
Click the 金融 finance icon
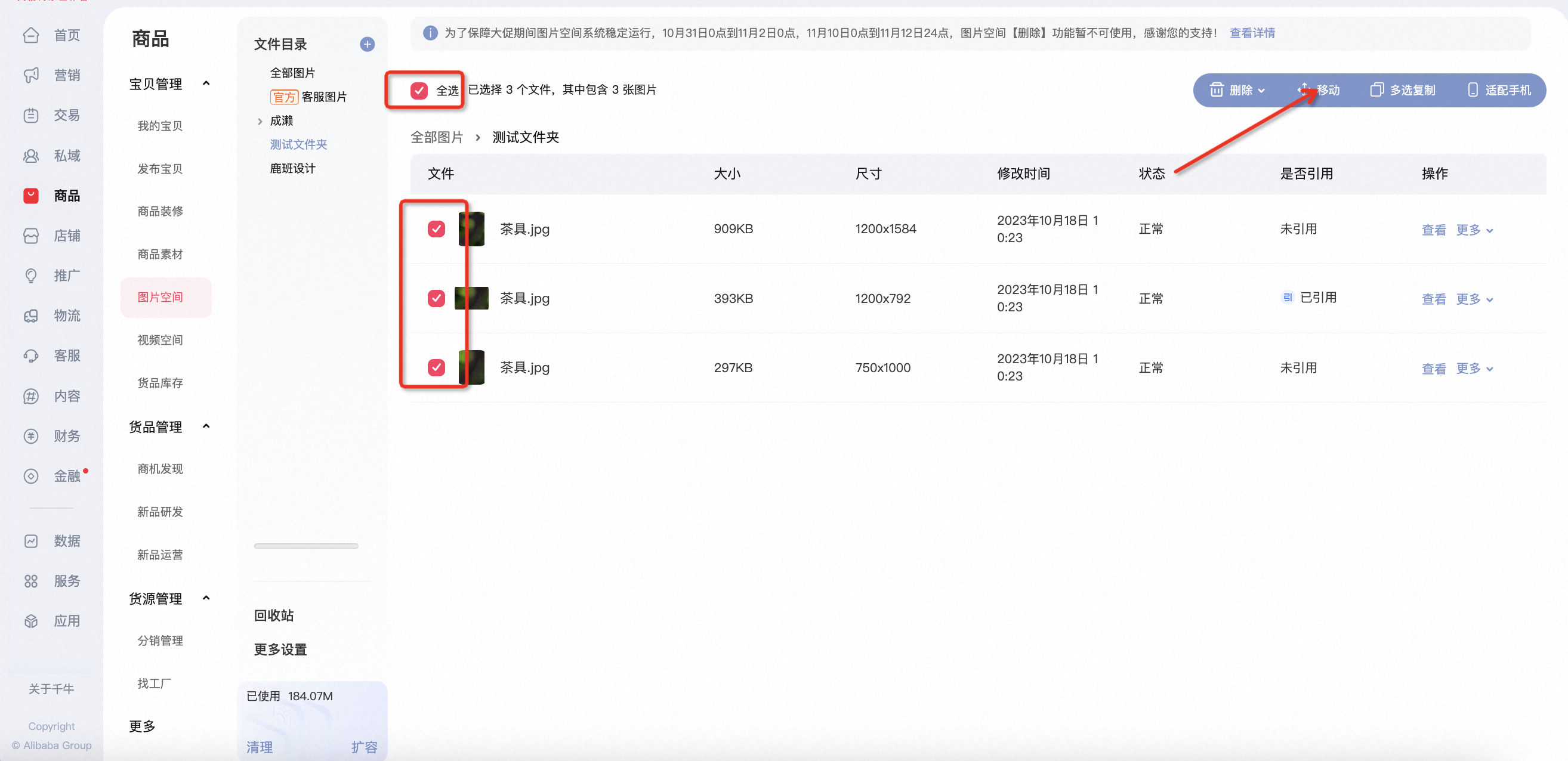[31, 477]
